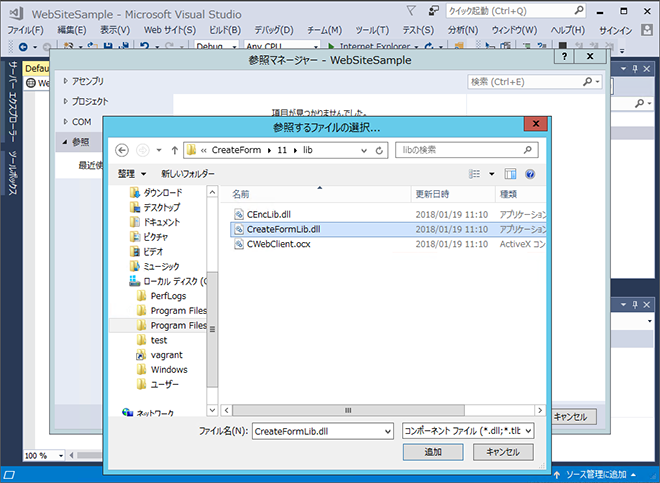660x483 pixels.
Task: Click the account avatar icon next to サインイン
Action: (x=647, y=29)
